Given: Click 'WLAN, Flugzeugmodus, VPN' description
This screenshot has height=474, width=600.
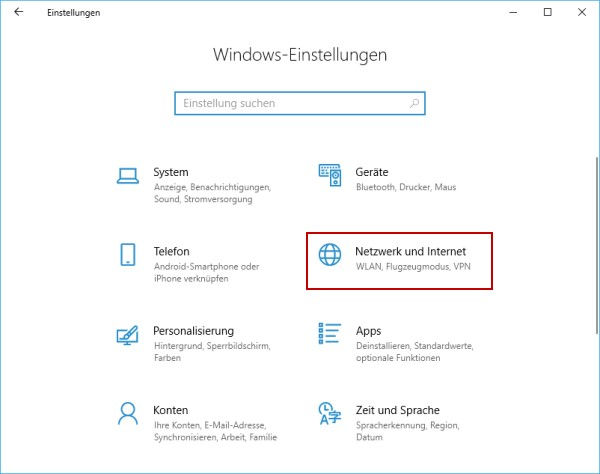Looking at the screenshot, I should [413, 267].
